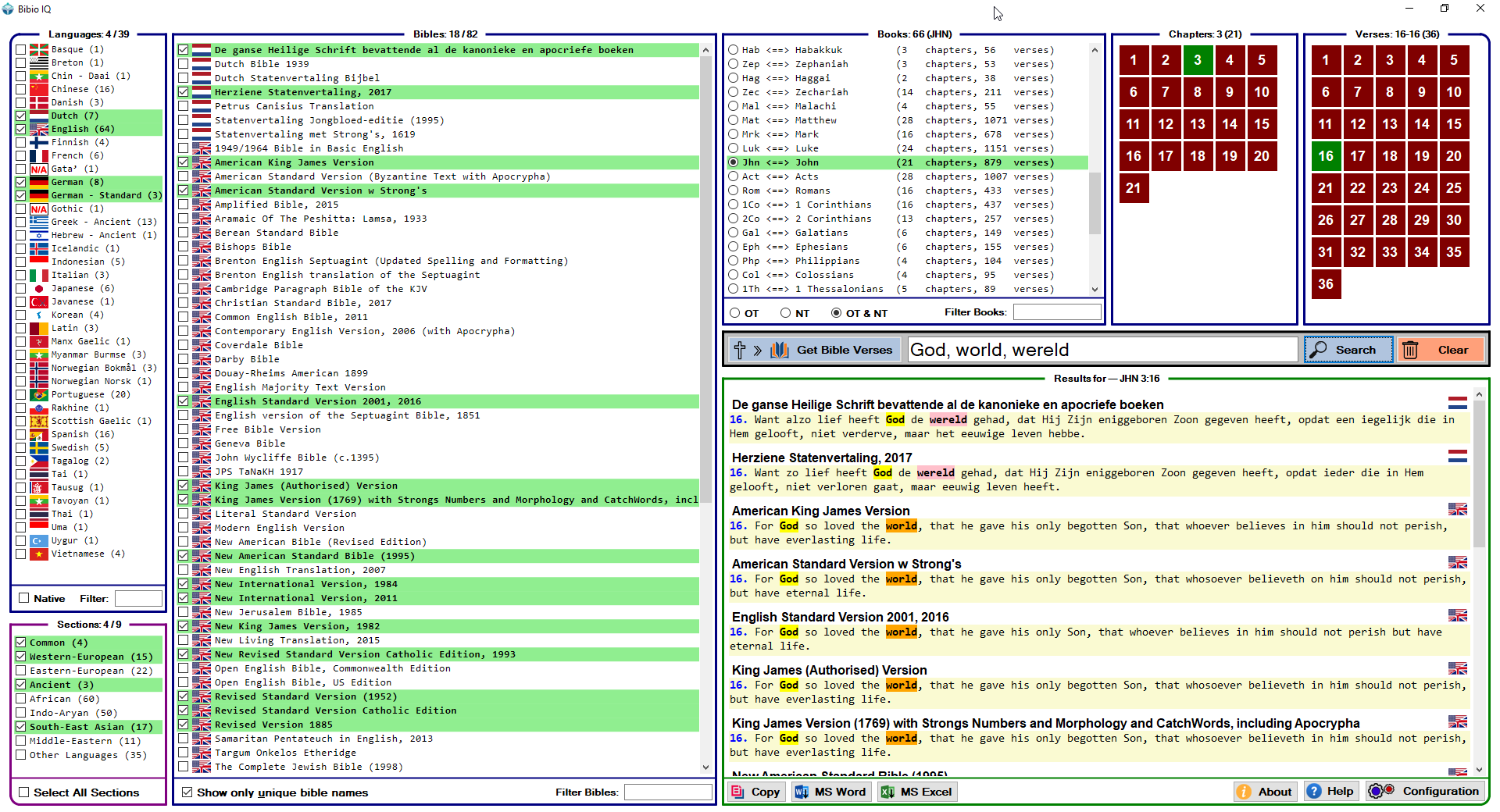1500x812 pixels.
Task: Clear the search with the trash icon
Action: 1442,350
